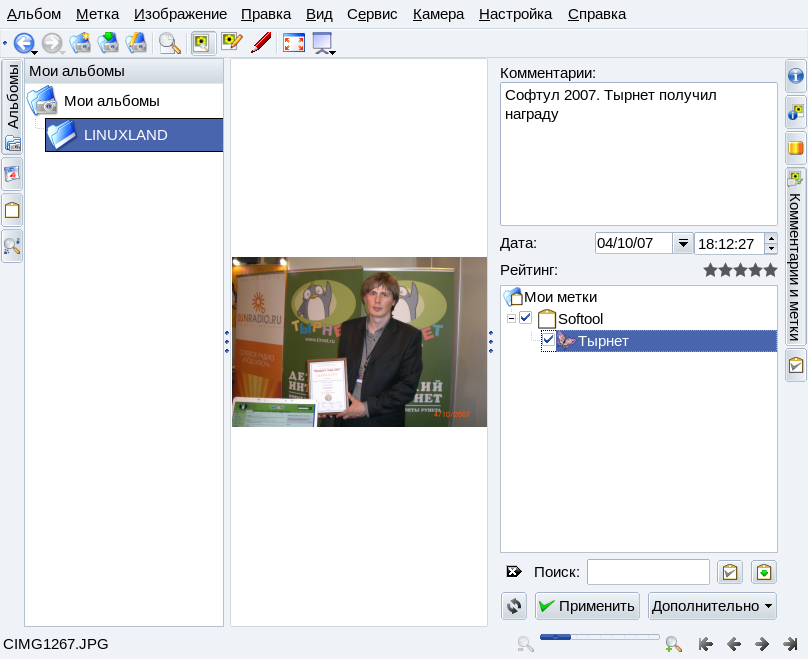808x659 pixels.
Task: Jump to last image with end arrow
Action: point(789,644)
